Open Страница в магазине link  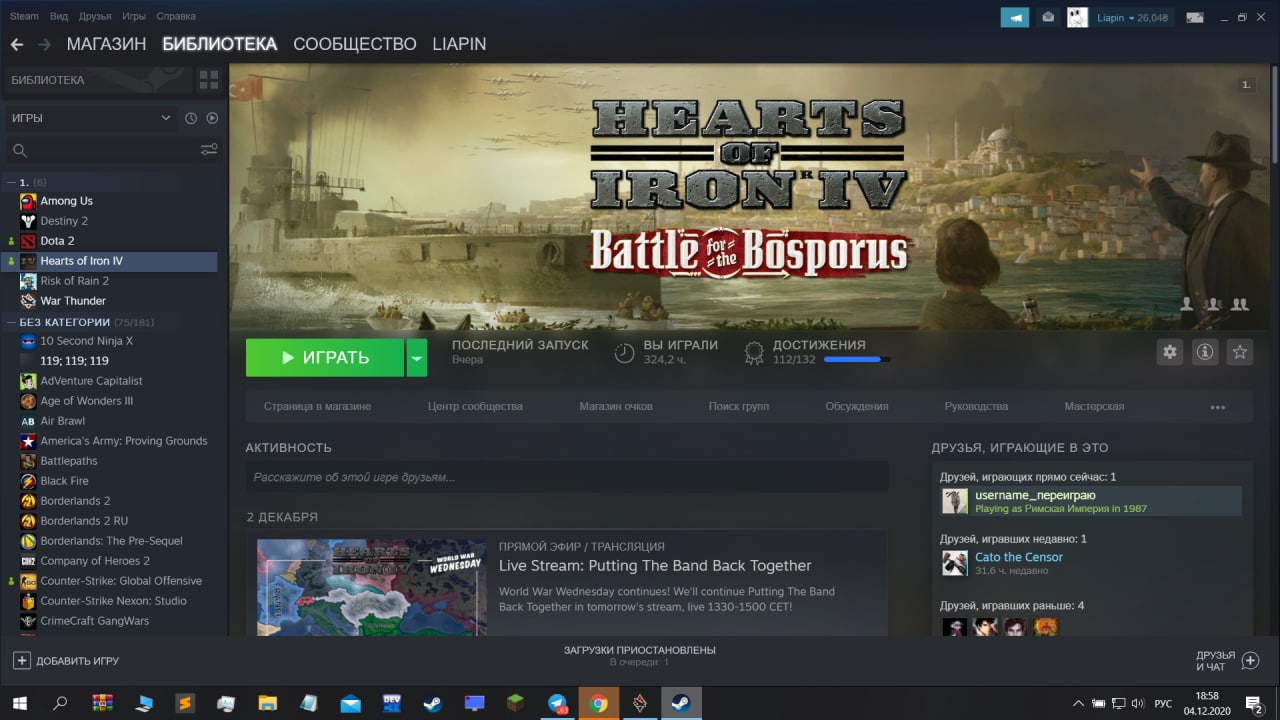pyautogui.click(x=317, y=407)
